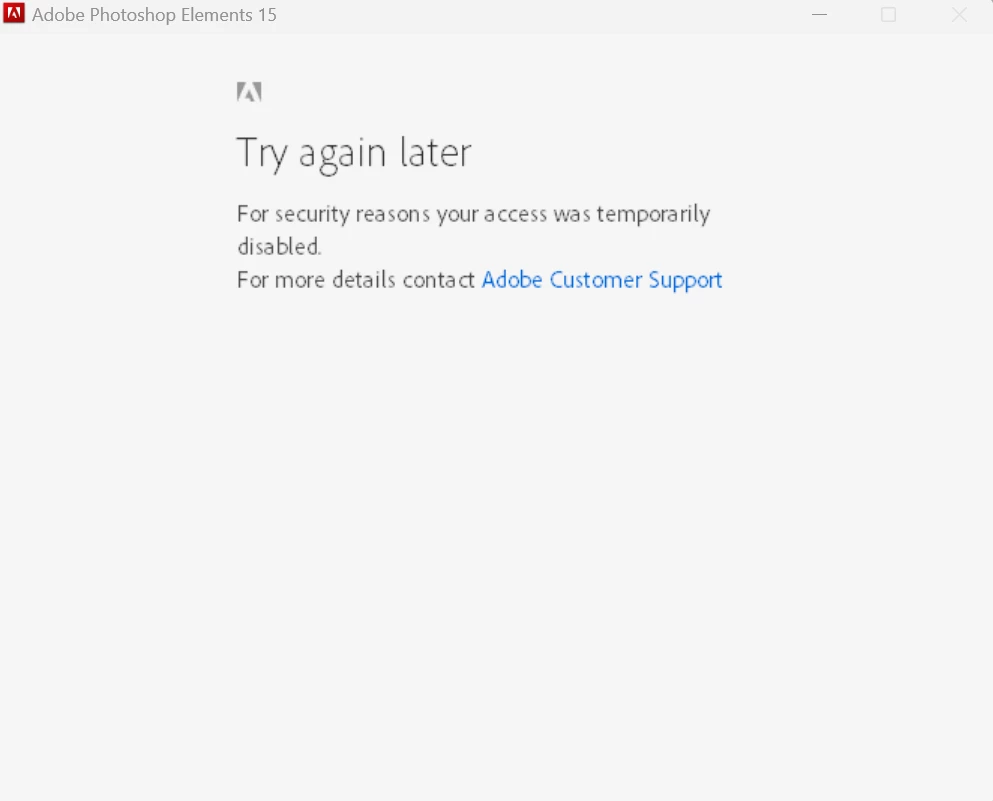Click the 'For security reasons your access' message text
Viewport: 993px width, 801px height.
[x=473, y=230]
